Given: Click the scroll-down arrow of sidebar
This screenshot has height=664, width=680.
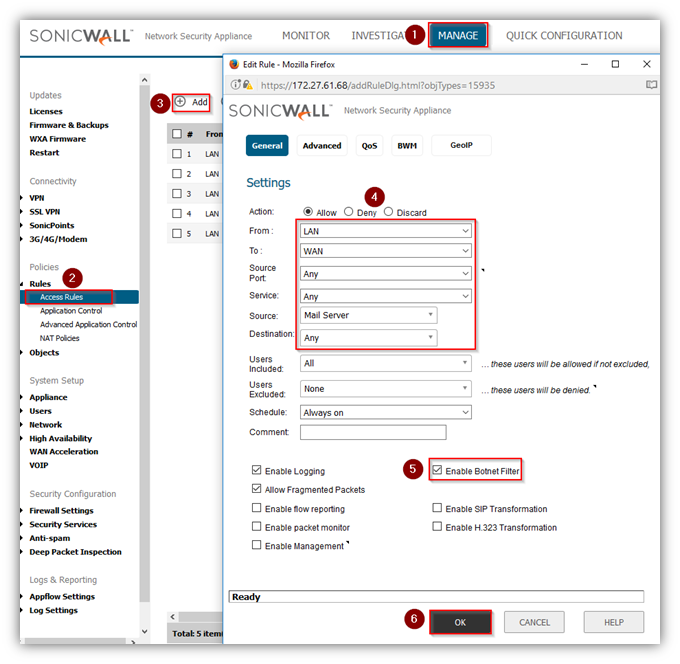Looking at the screenshot, I should pyautogui.click(x=145, y=631).
